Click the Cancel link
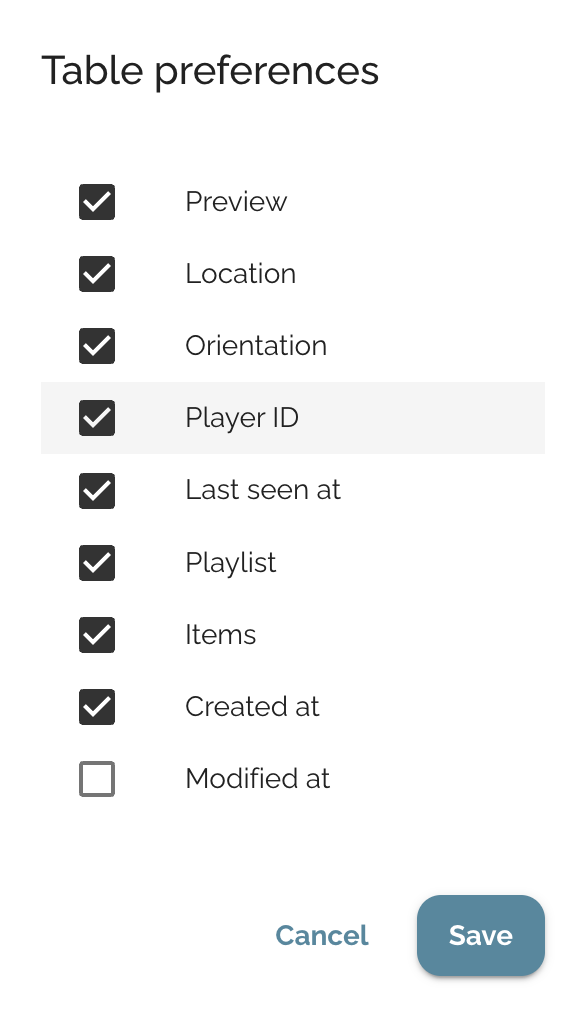The image size is (578, 1012). click(322, 936)
